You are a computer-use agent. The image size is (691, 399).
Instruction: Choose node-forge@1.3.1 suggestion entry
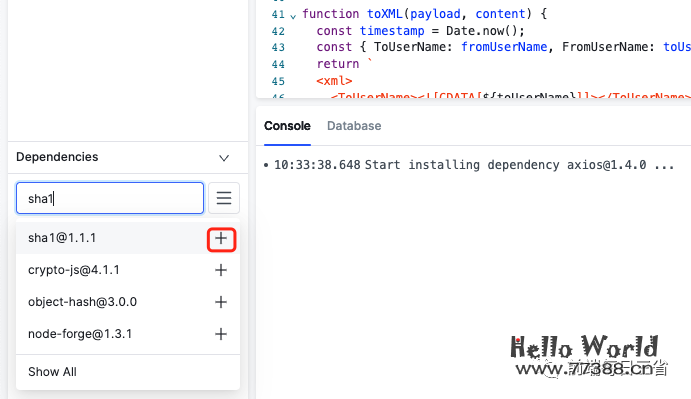[x=80, y=334]
